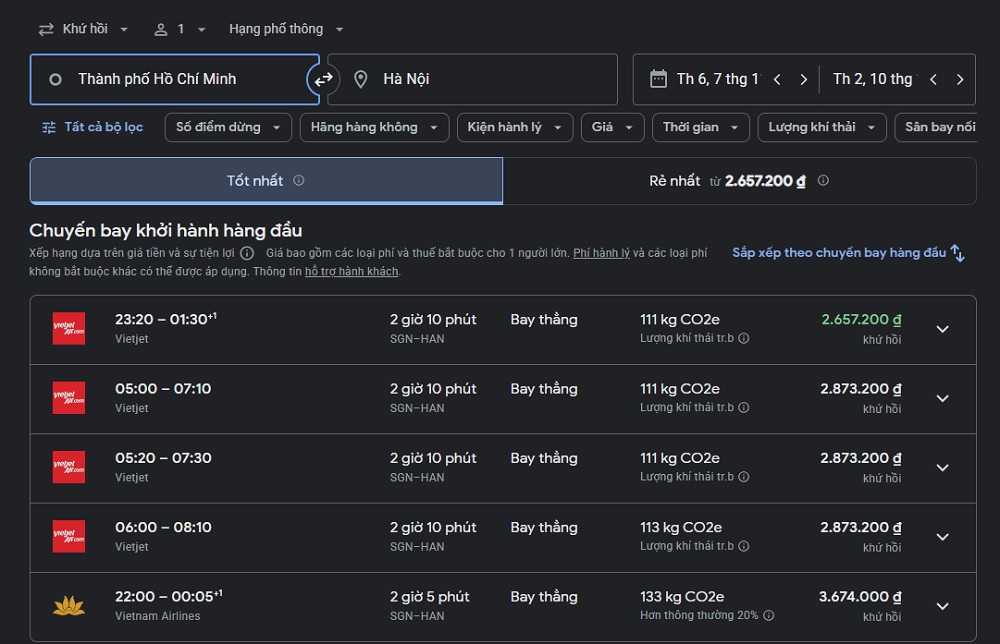Screen dimensions: 1000x644
Task: Click emissions info icon for 23:20 flight
Action: coord(744,338)
